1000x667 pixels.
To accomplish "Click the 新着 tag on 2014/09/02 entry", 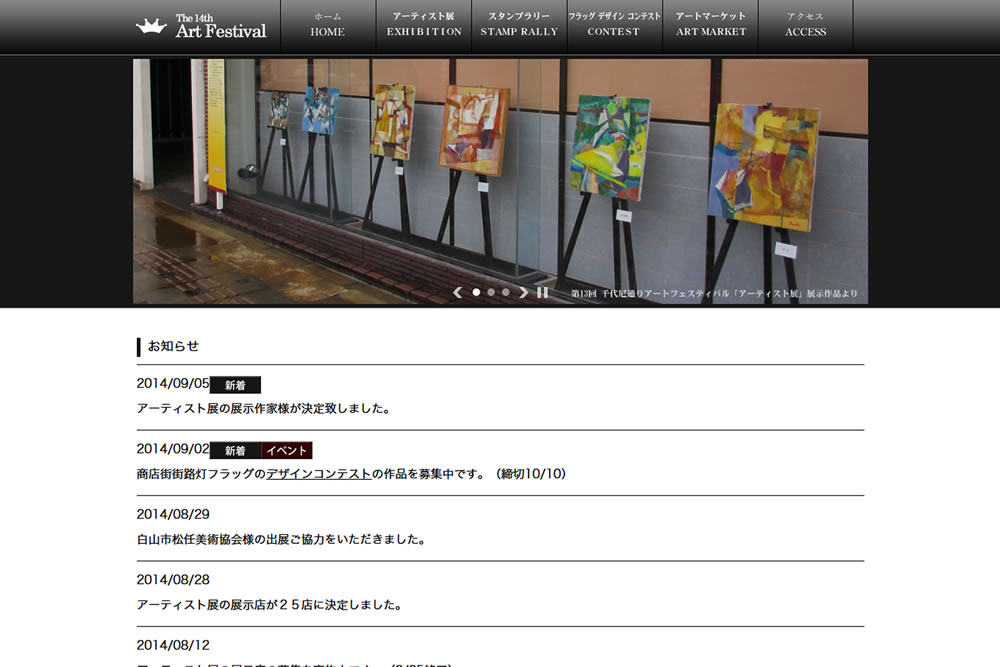I will point(235,450).
